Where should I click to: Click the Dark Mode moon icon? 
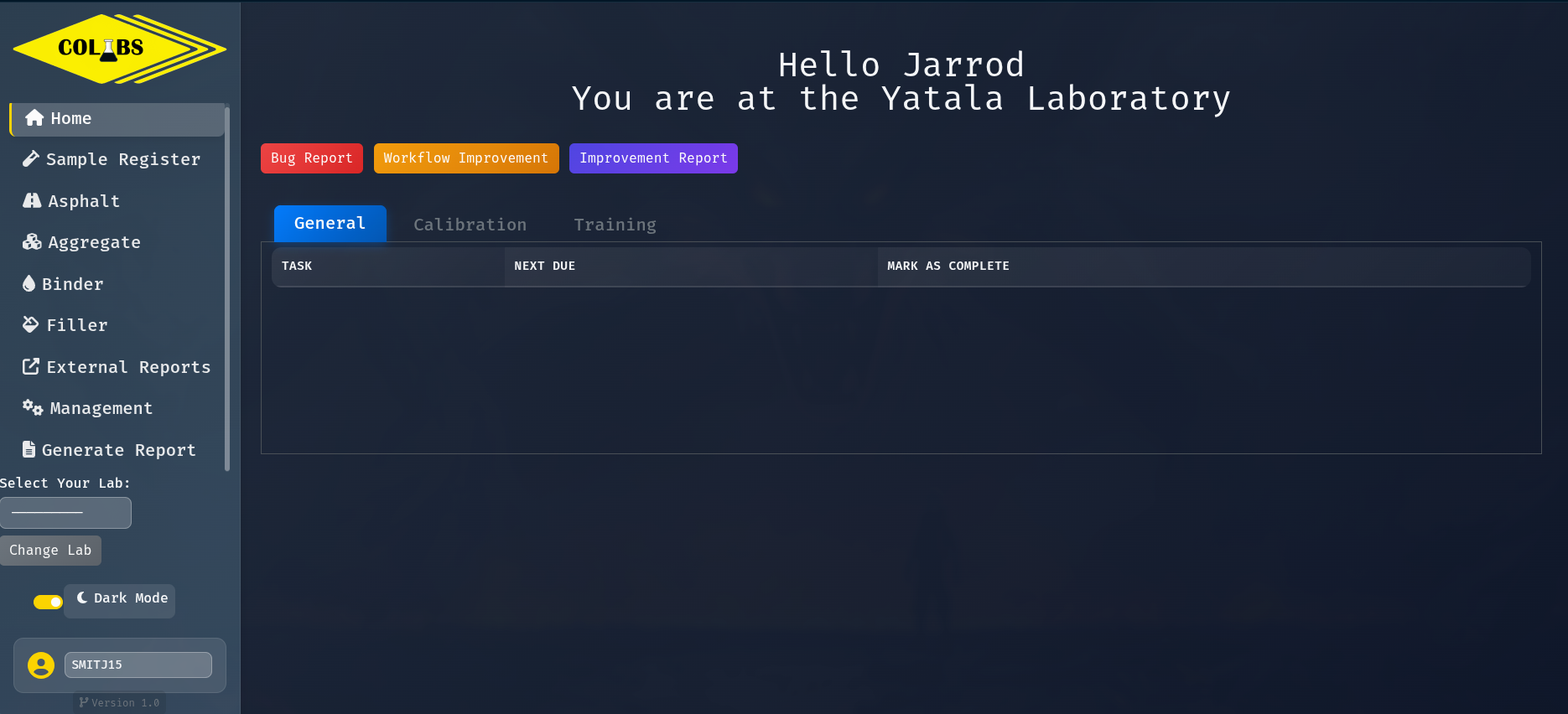(82, 598)
